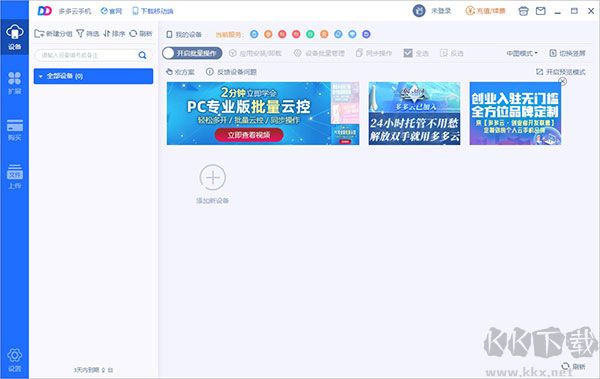This screenshot has height=379, width=600.
Task: Collapse the 全部设备 (0) group arrow
Action: 41,77
